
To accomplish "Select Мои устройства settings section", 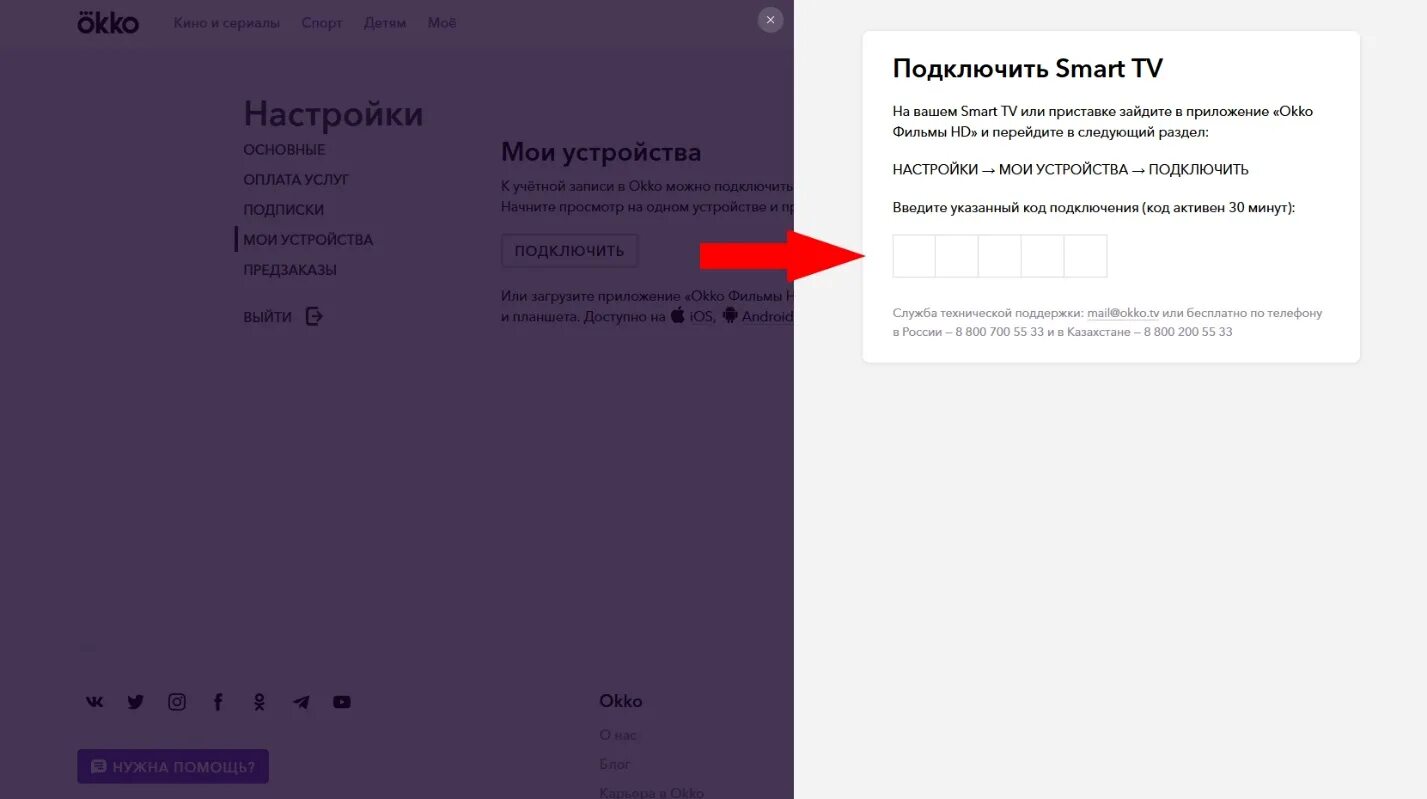I will (x=308, y=240).
